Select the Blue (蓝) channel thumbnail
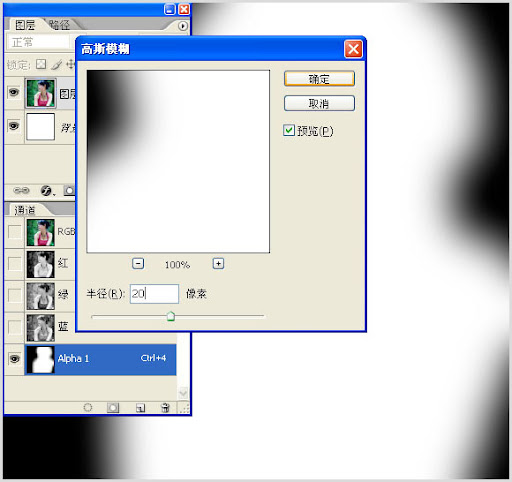This screenshot has width=512, height=482. point(41,328)
